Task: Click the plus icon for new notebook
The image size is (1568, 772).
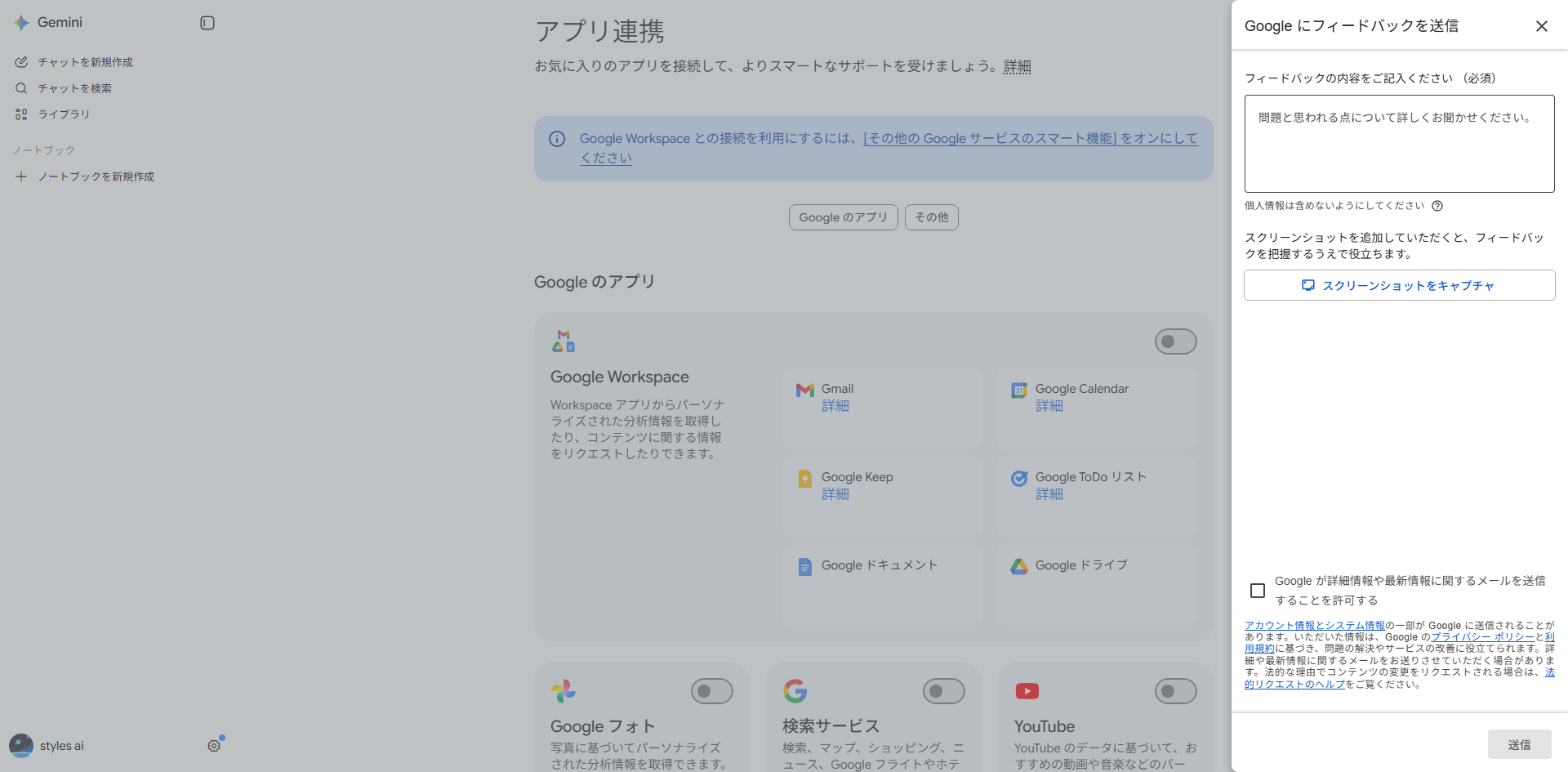Action: point(21,176)
